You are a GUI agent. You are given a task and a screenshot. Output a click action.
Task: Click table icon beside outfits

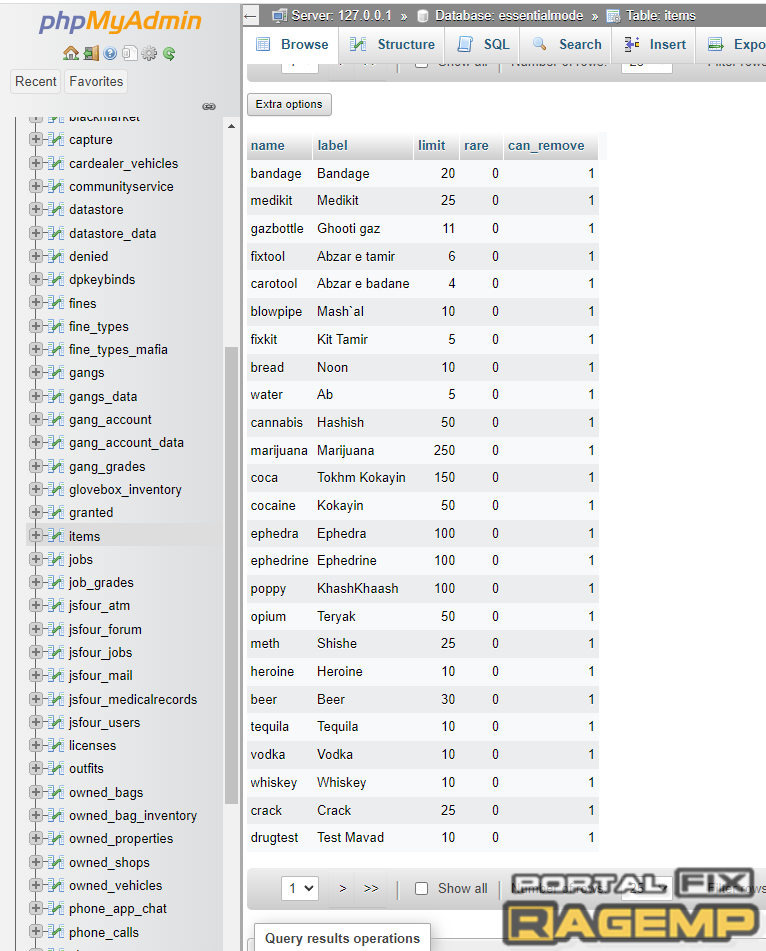pos(56,768)
